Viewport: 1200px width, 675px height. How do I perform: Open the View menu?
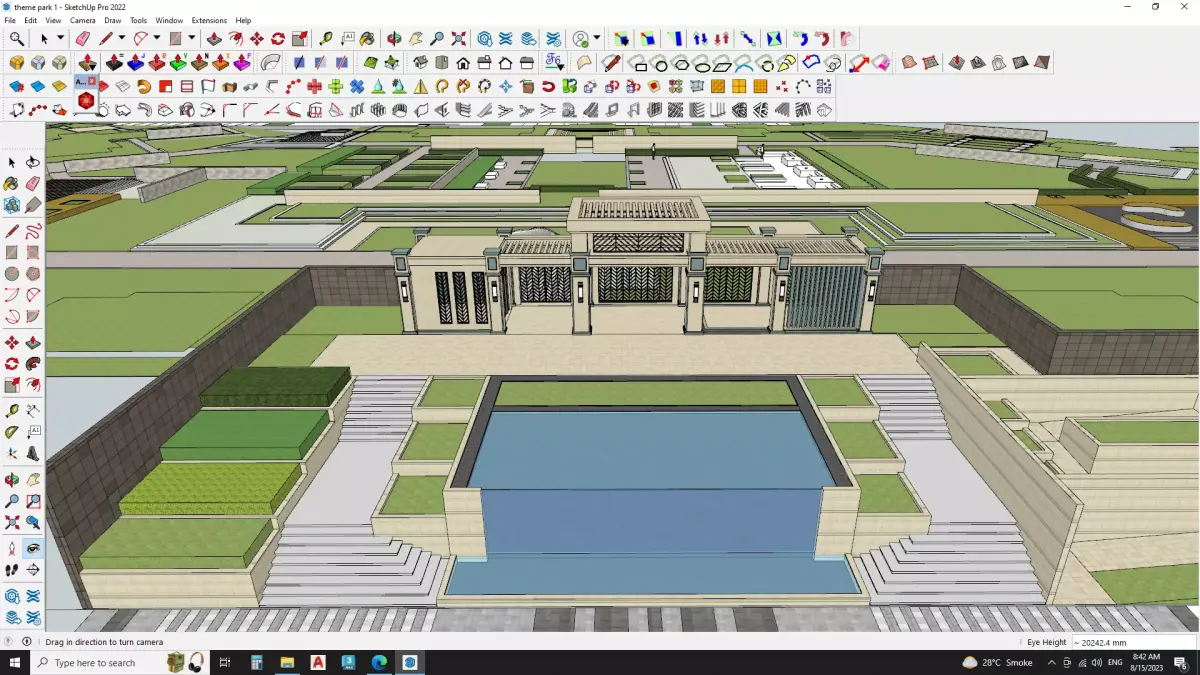pyautogui.click(x=53, y=20)
